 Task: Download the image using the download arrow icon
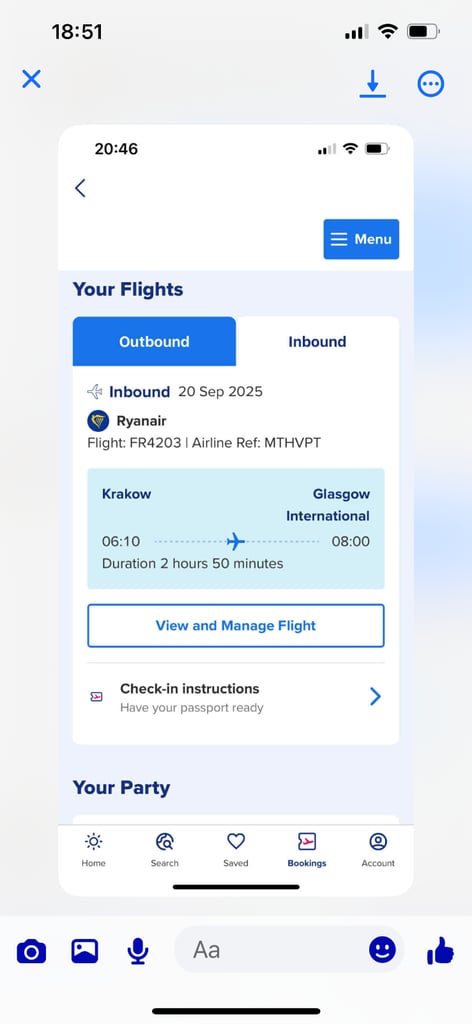373,84
